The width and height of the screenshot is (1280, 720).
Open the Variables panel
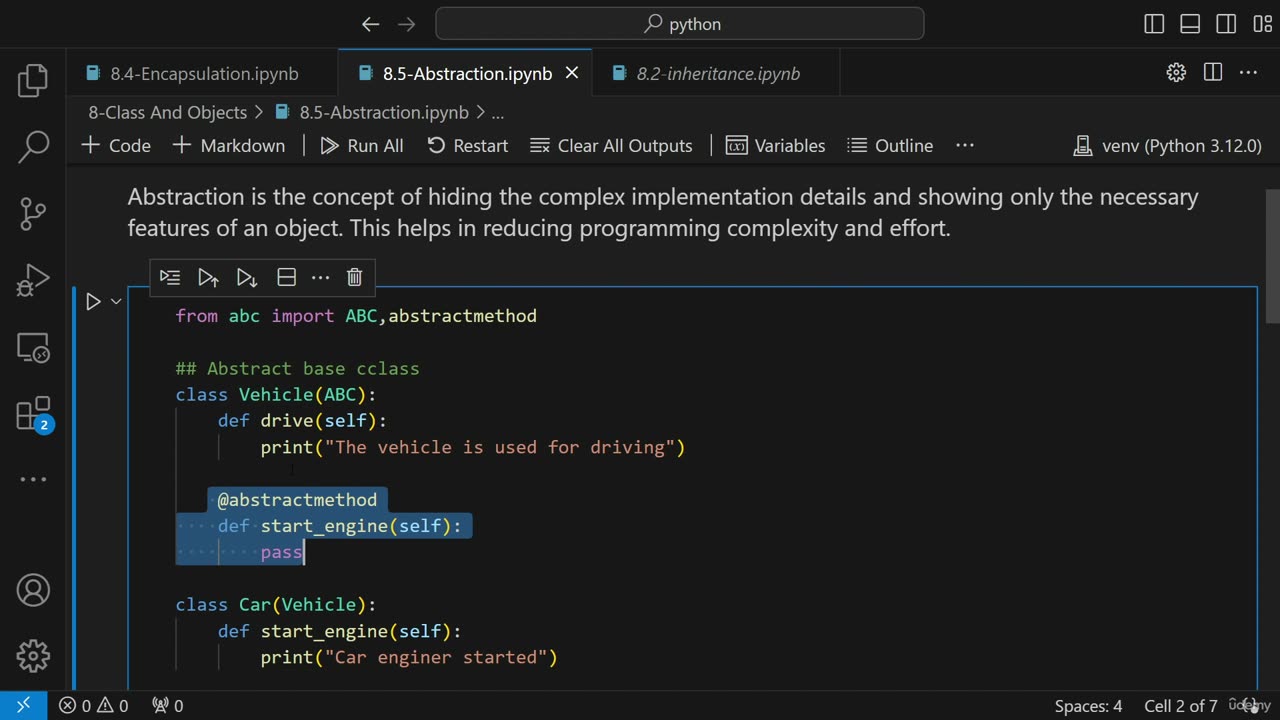coord(776,145)
